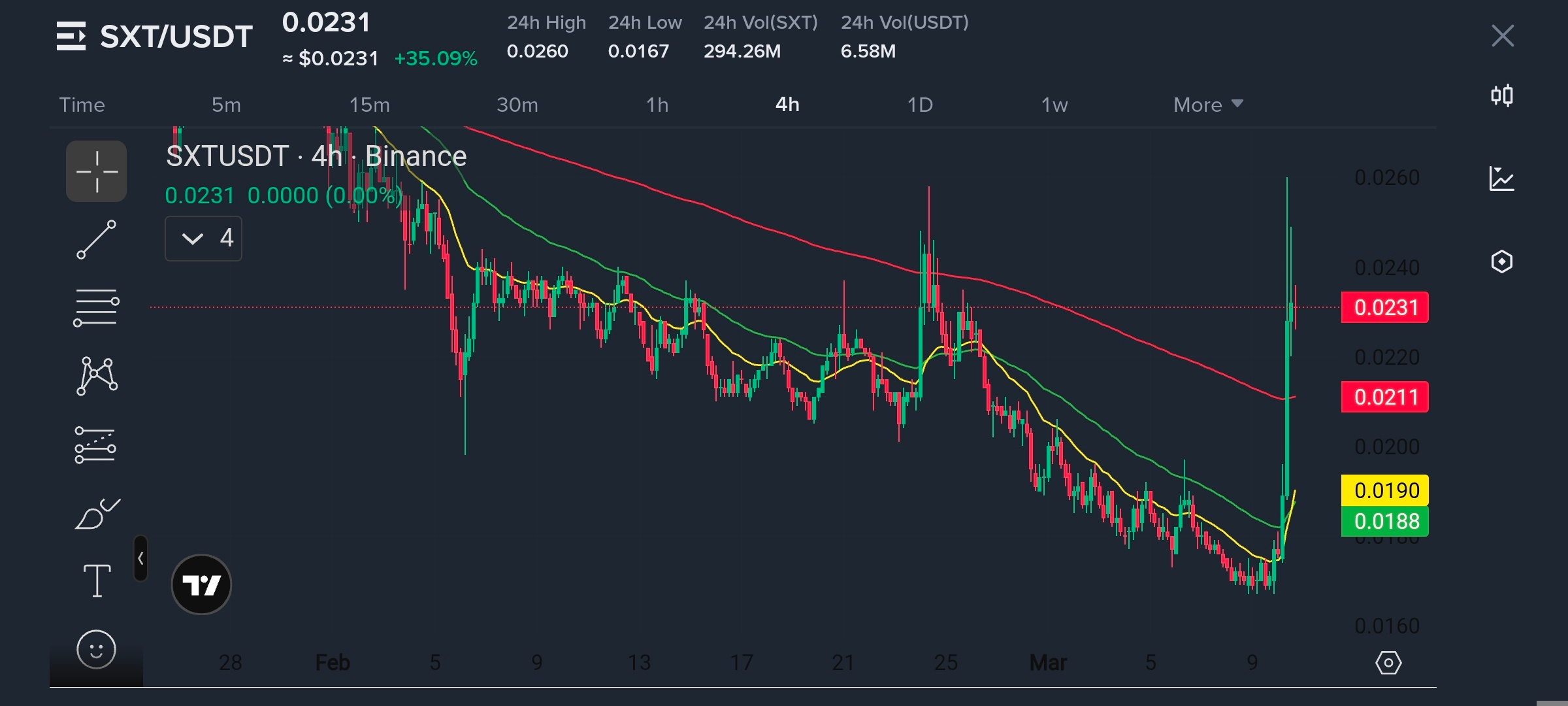Open the SXT/USDT pair list menu

71,36
